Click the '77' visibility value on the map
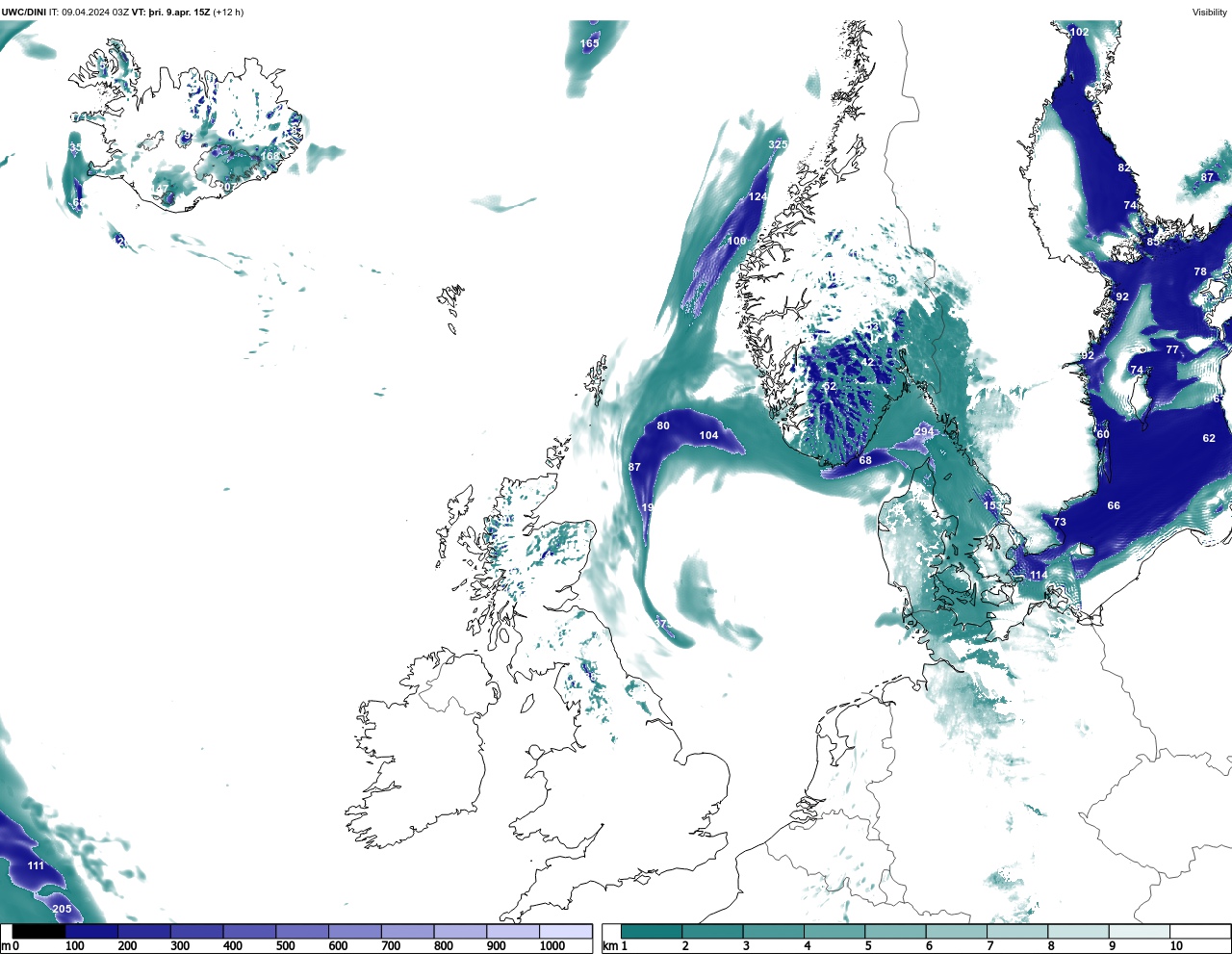Screen dimensions: 1232x954 coord(1172,349)
